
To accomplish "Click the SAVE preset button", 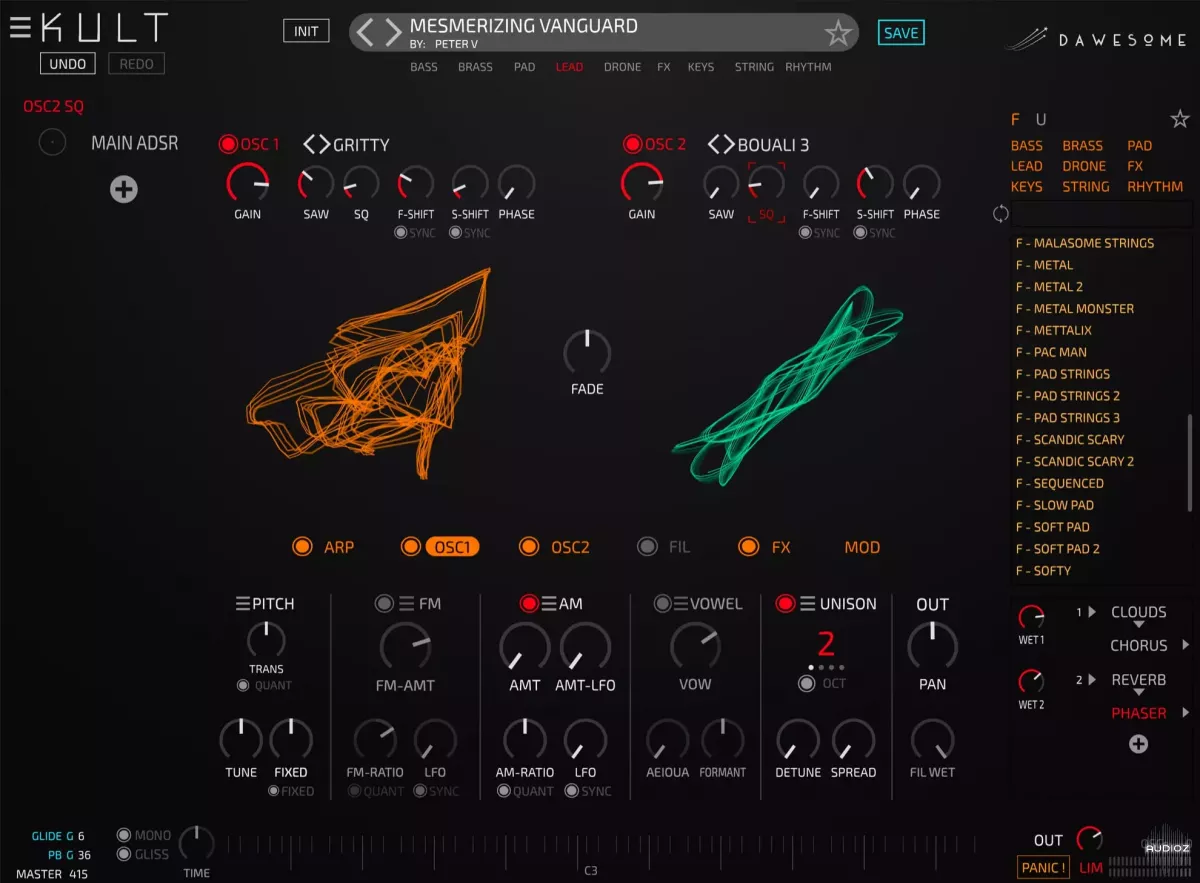I will click(x=901, y=33).
